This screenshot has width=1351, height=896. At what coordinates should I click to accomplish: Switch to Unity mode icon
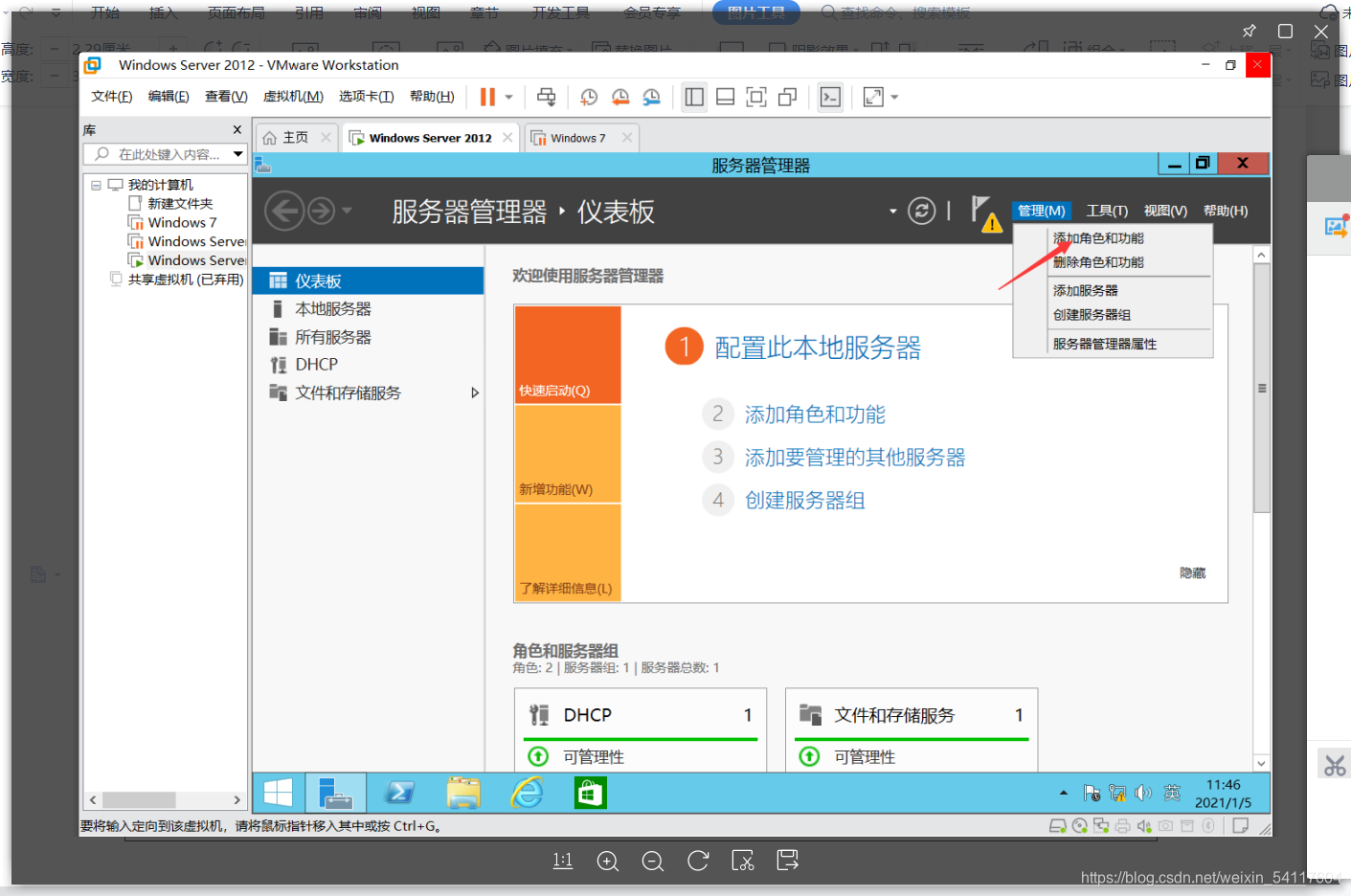pyautogui.click(x=788, y=97)
